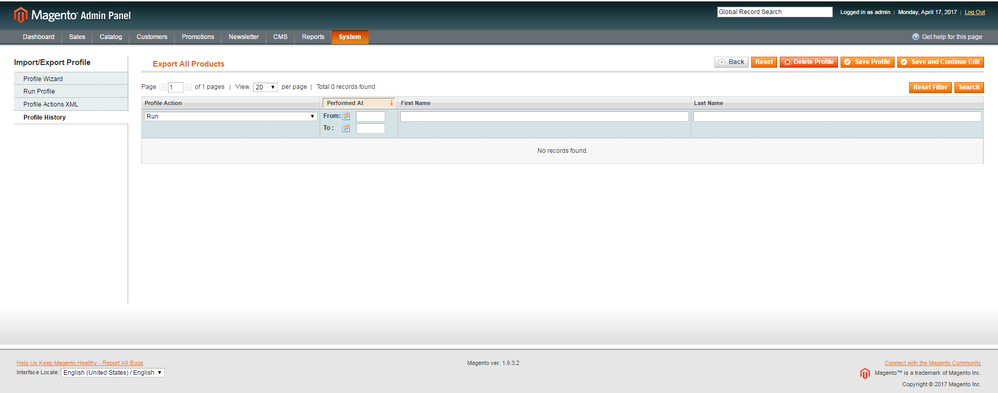
Task: Switch to the Profile Actions XML tab
Action: pos(71,104)
